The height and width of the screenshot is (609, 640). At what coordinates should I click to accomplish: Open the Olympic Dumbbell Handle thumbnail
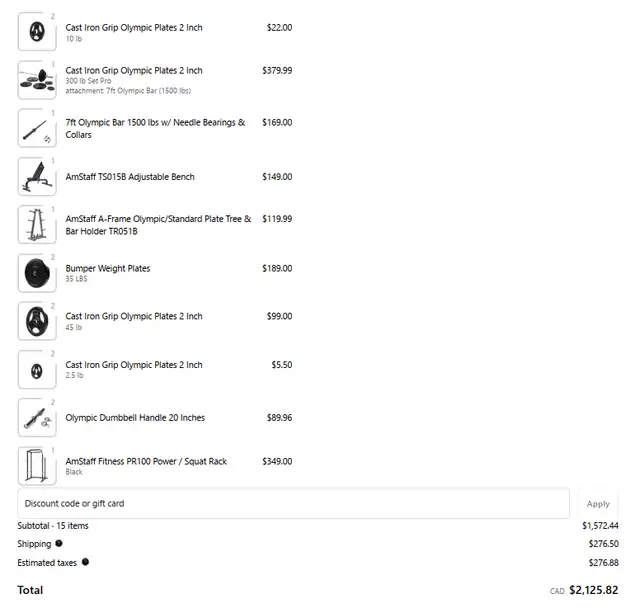(x=37, y=418)
